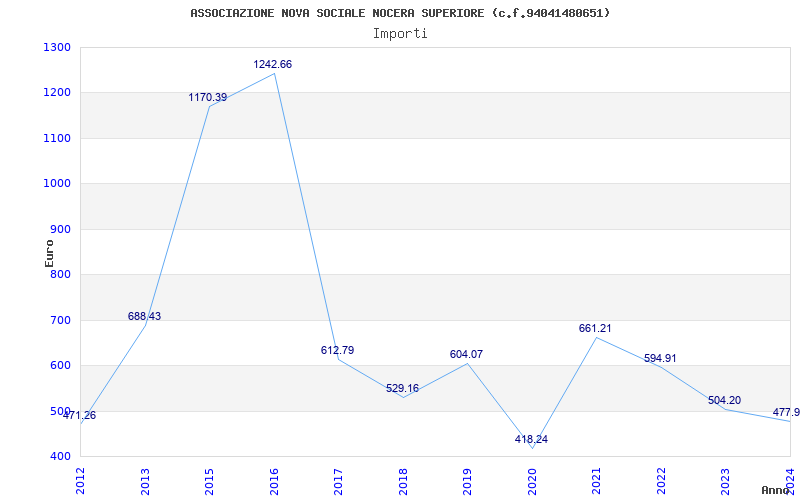Select the 612.79 data label

(x=337, y=351)
